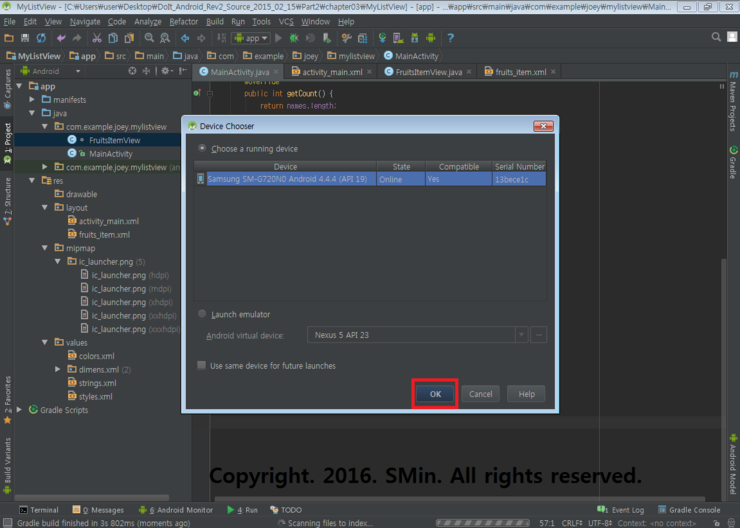Click the Attach debugger icon
The width and height of the screenshot is (740, 528).
(x=326, y=38)
